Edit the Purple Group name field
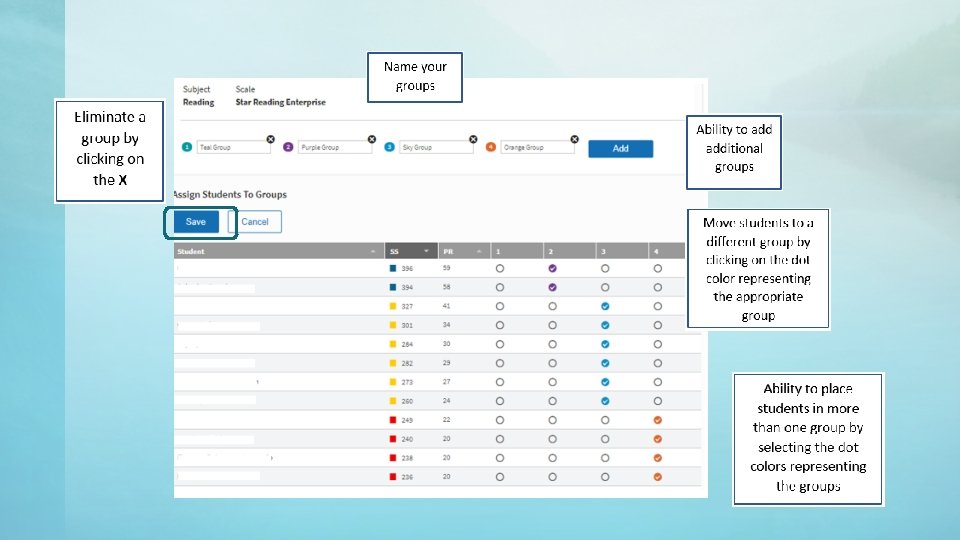The width and height of the screenshot is (960, 540). coord(334,148)
